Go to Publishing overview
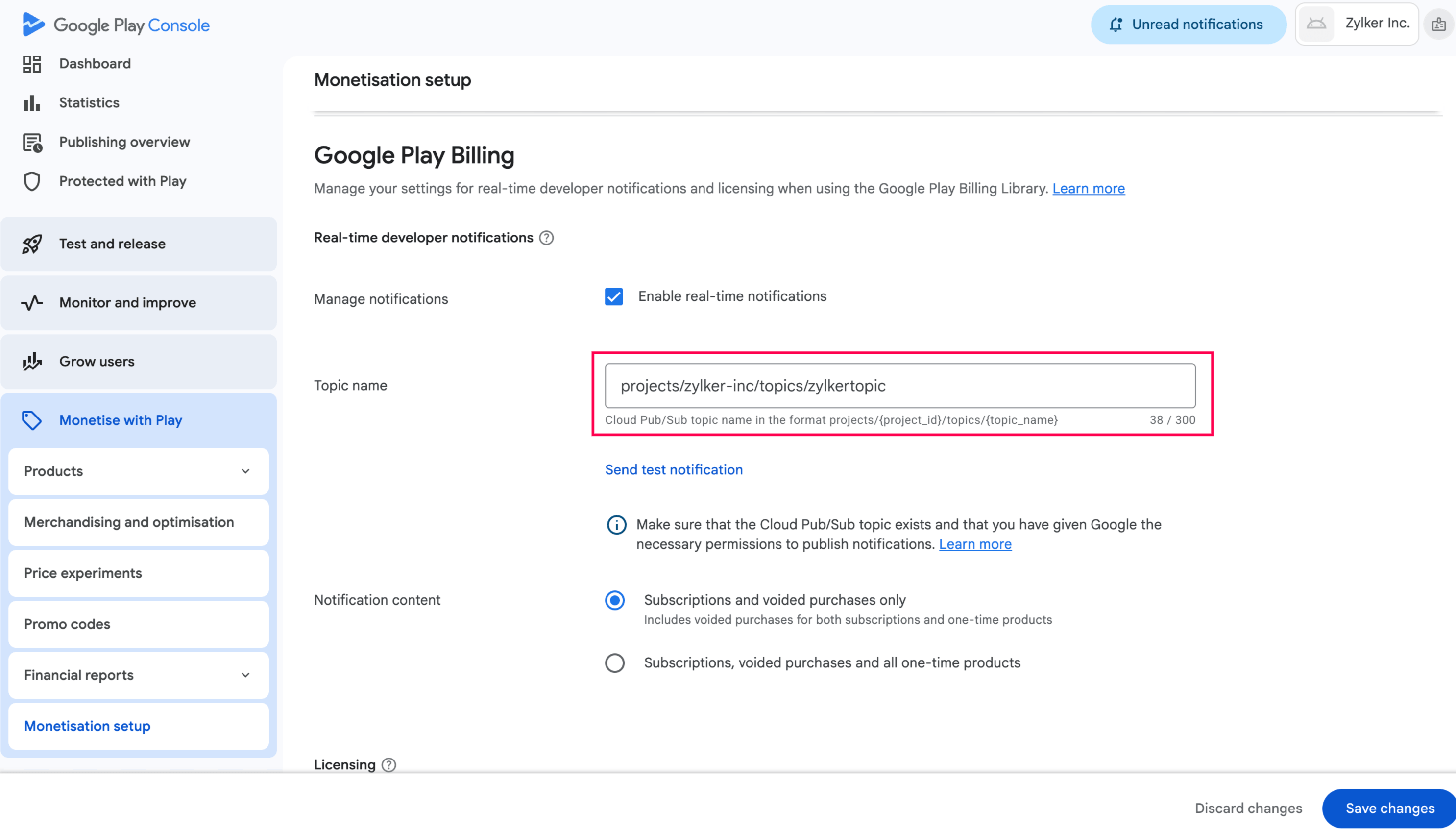Image resolution: width=1456 pixels, height=833 pixels. click(124, 142)
